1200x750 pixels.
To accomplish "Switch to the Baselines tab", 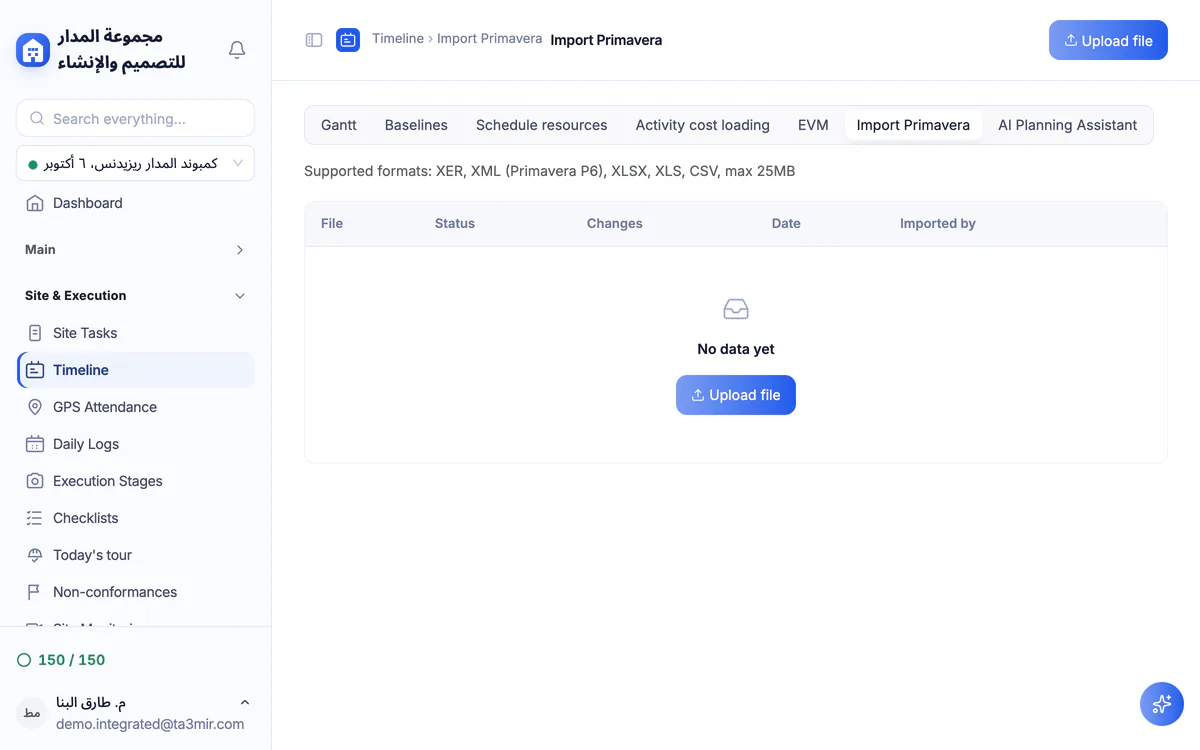I will pyautogui.click(x=416, y=125).
